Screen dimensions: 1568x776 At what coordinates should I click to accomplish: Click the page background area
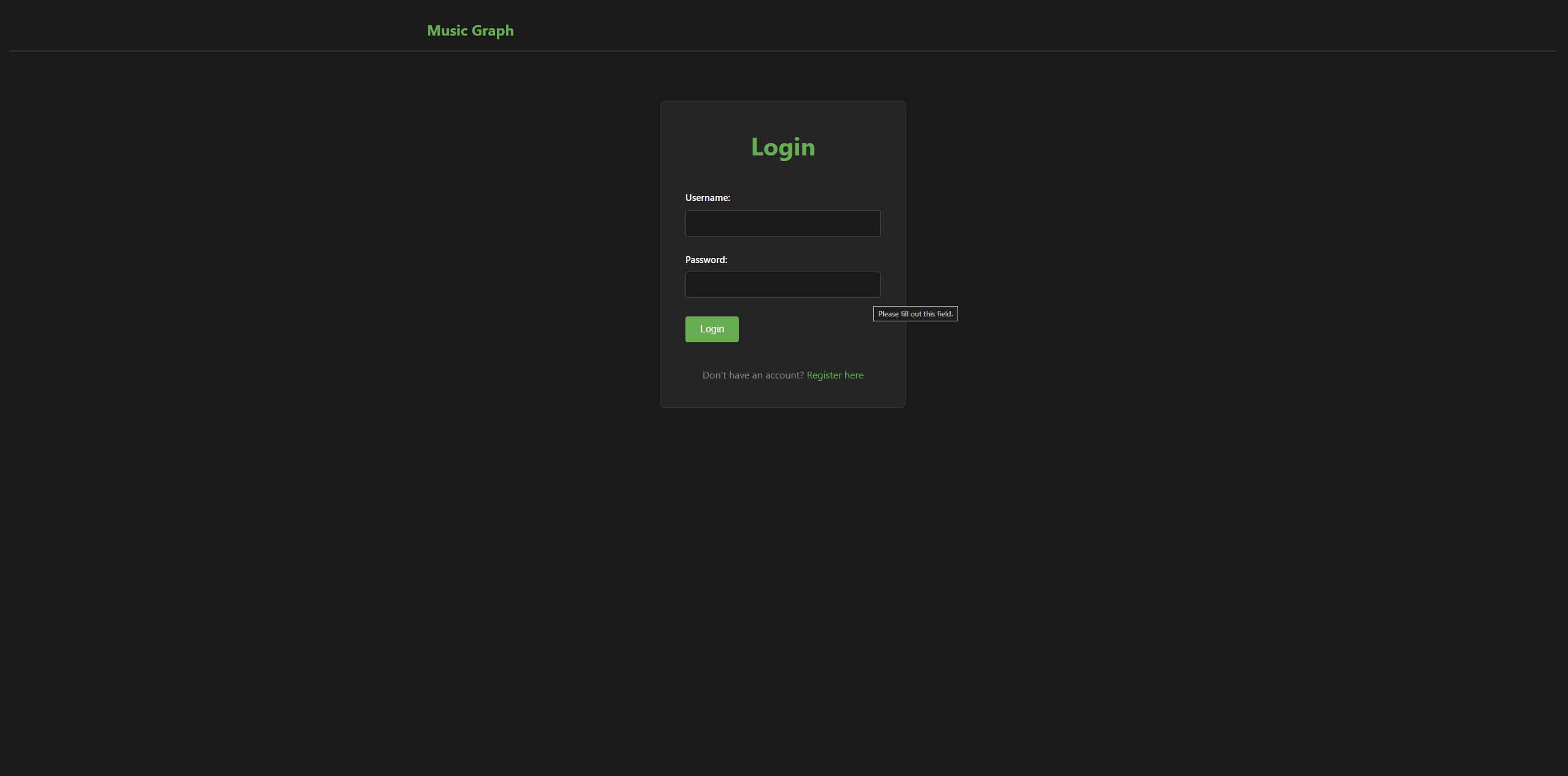point(307,553)
